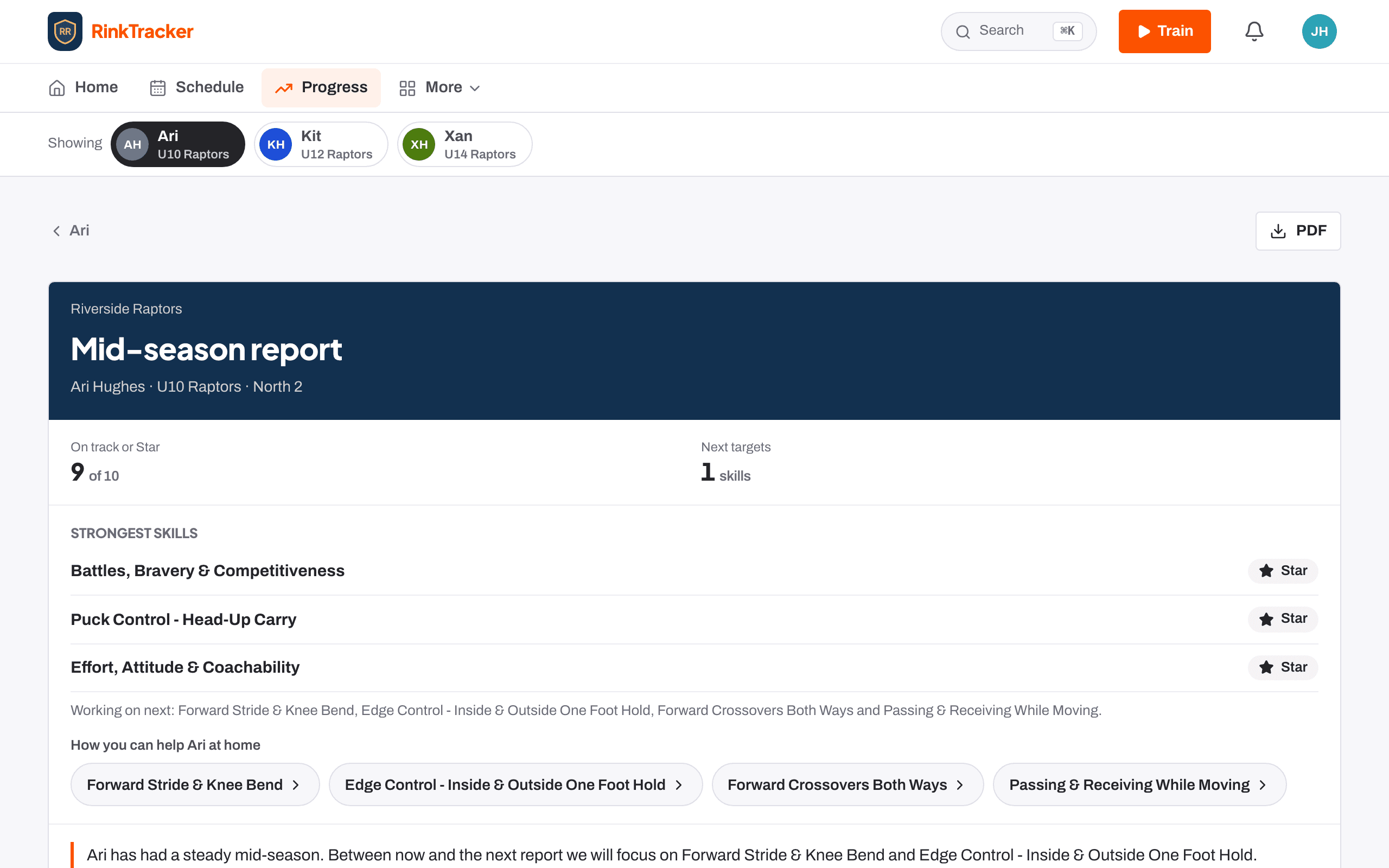Open the Schedule tab

[x=197, y=87]
